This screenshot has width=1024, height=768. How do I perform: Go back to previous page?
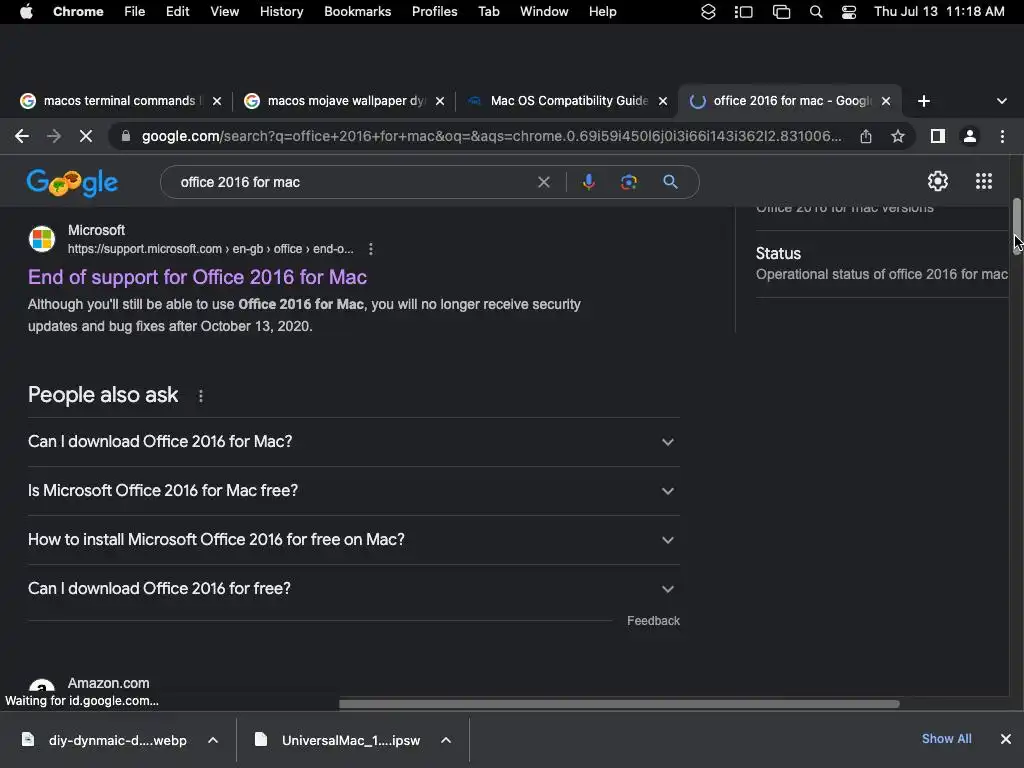(x=22, y=136)
